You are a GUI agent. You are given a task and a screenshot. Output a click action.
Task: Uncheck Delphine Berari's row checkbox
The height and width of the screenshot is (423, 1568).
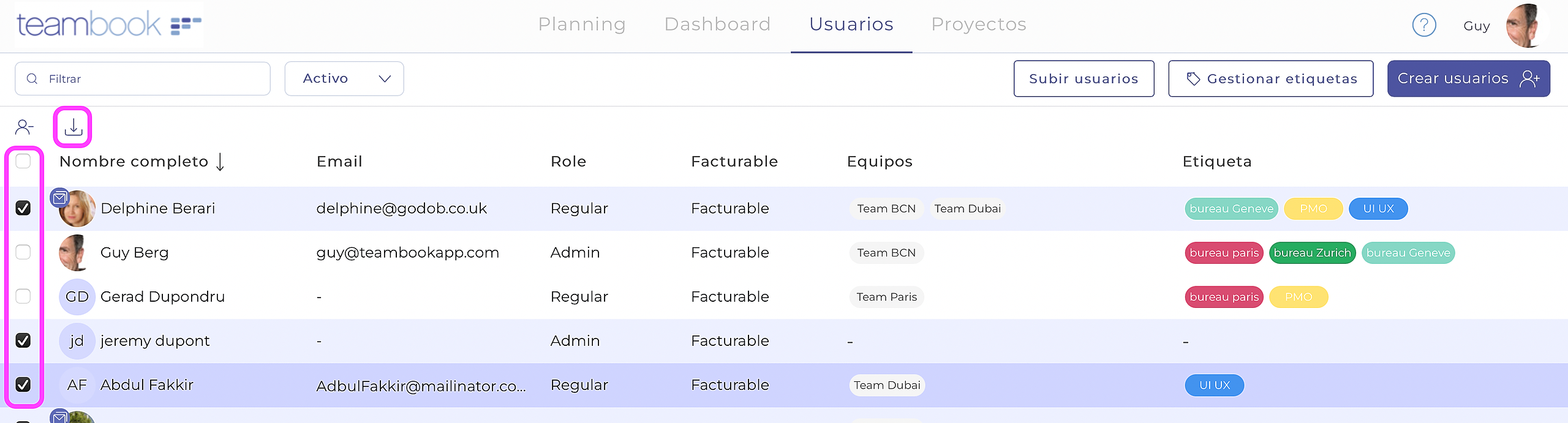click(x=23, y=208)
